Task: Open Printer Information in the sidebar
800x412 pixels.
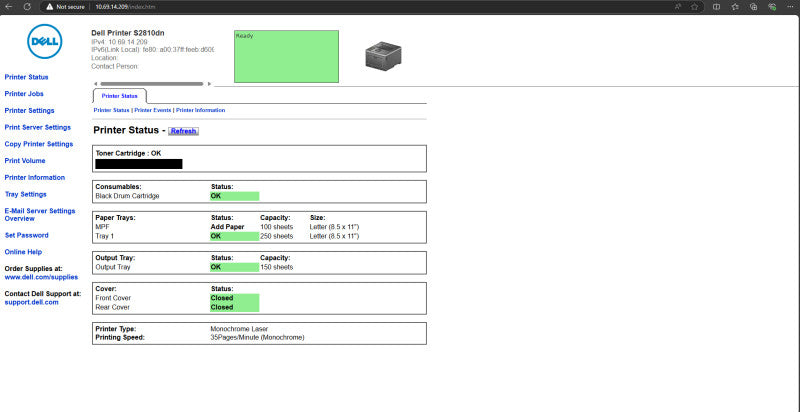Action: (x=35, y=177)
